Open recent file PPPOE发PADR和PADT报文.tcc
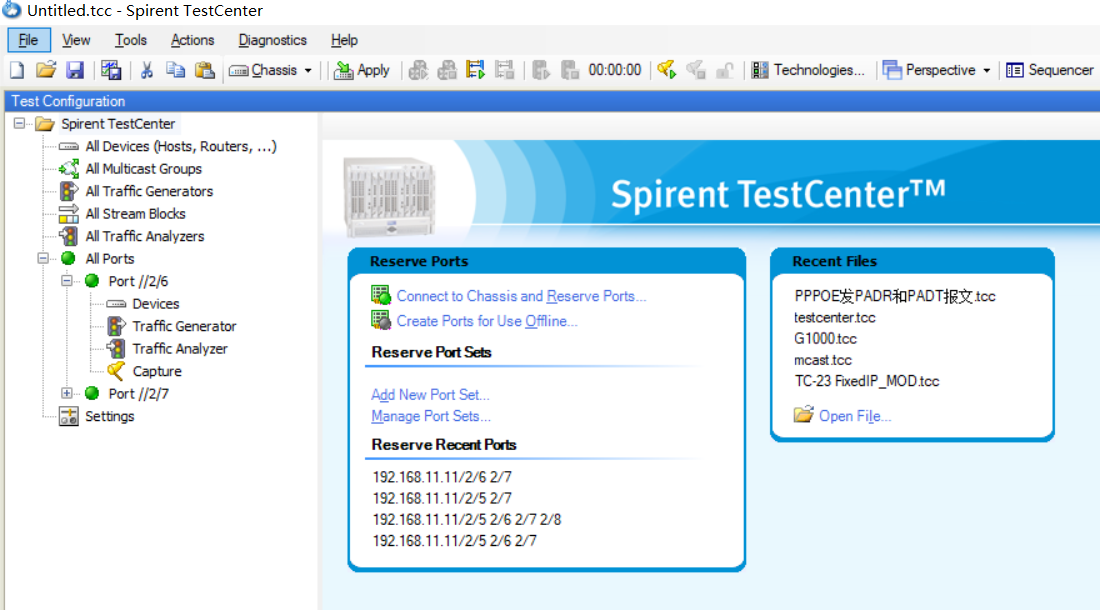Viewport: 1100px width, 610px height. pyautogui.click(x=894, y=296)
